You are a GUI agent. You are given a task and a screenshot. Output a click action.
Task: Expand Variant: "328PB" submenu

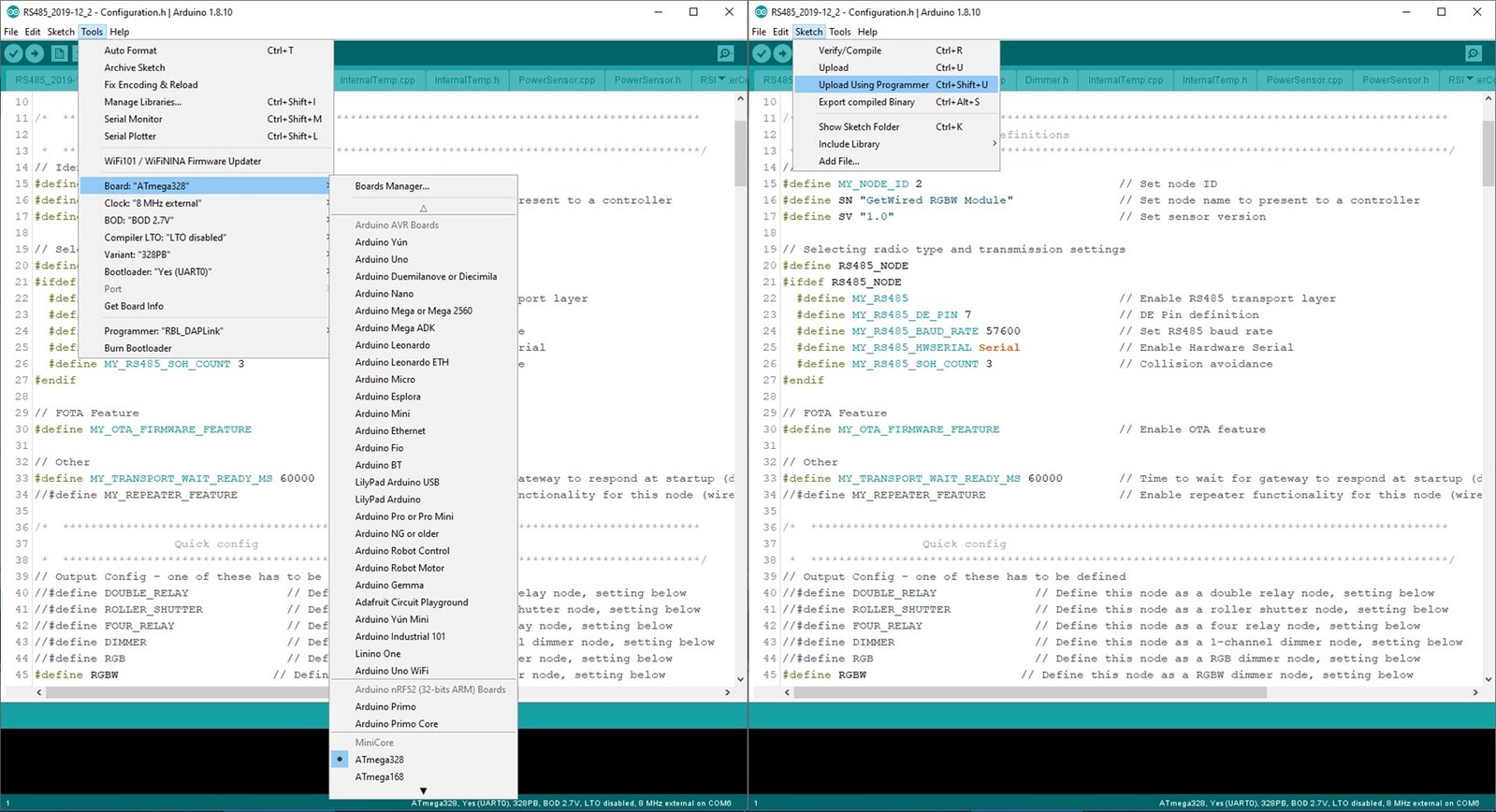tap(206, 254)
